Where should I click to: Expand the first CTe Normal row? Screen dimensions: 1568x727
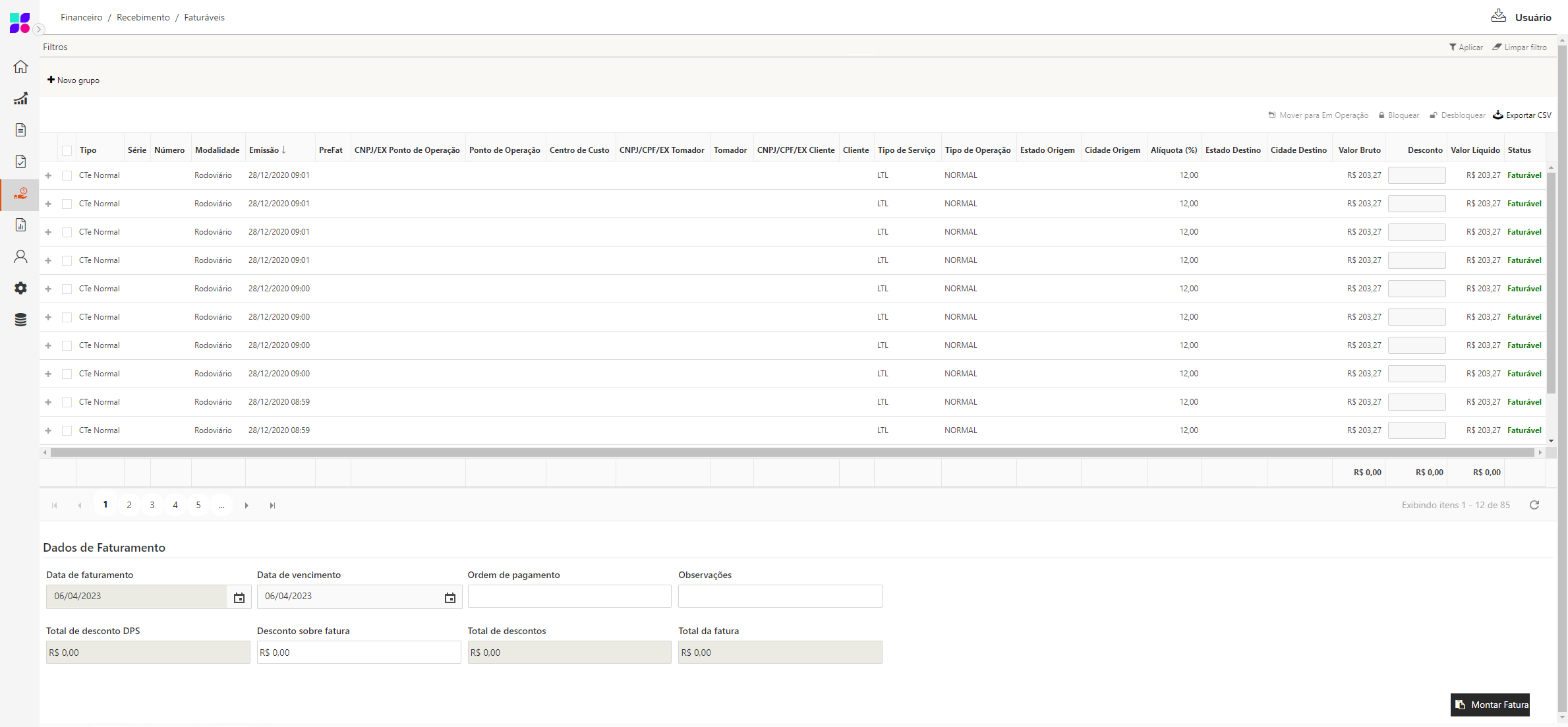(48, 175)
